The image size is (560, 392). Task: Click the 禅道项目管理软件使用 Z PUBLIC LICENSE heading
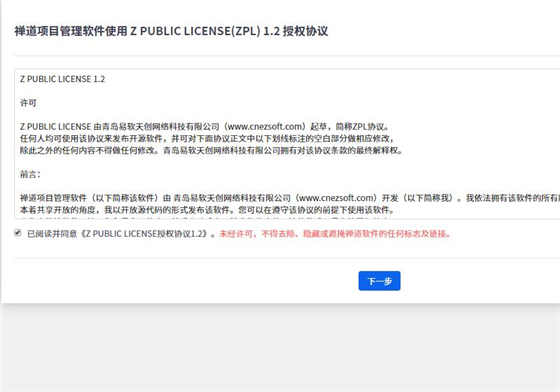point(171,31)
